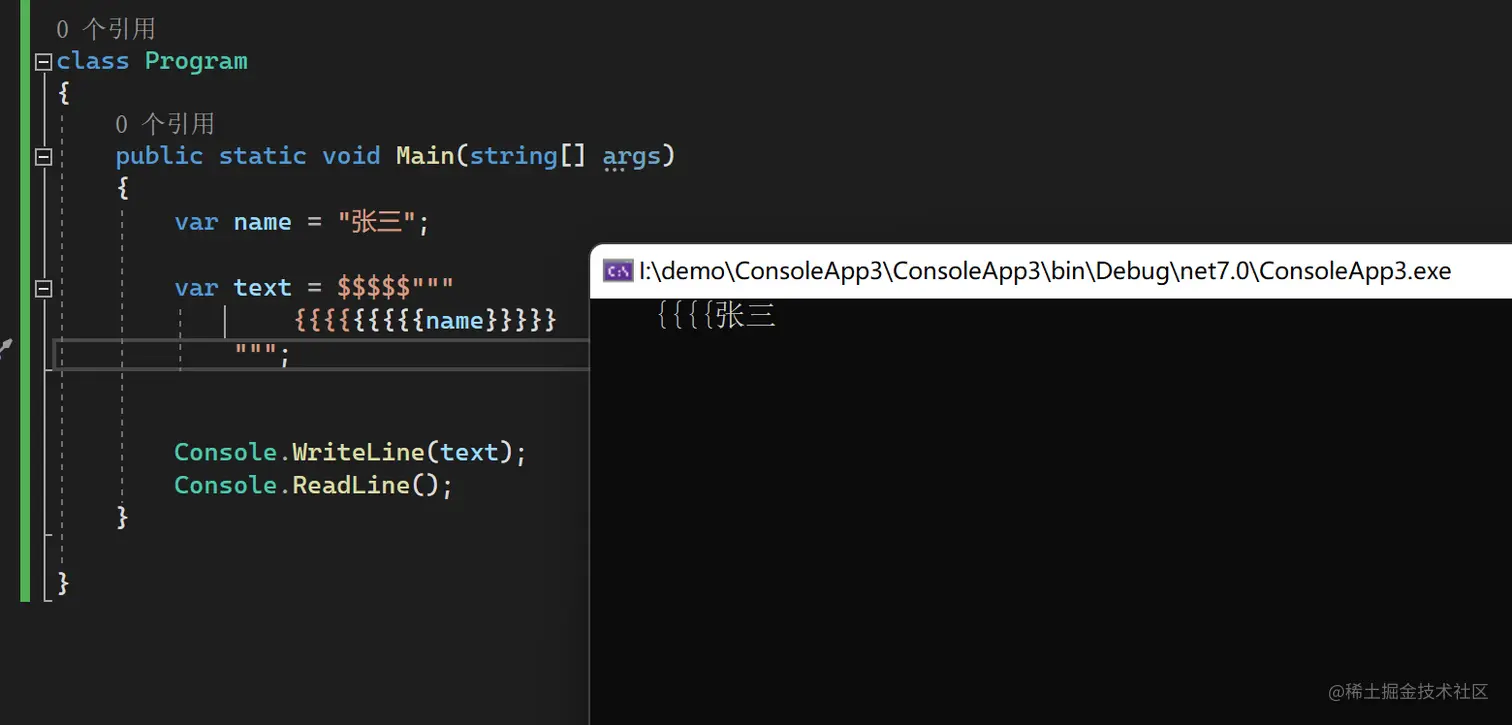
Task: Click the public keyword in Main signature
Action: click(159, 157)
